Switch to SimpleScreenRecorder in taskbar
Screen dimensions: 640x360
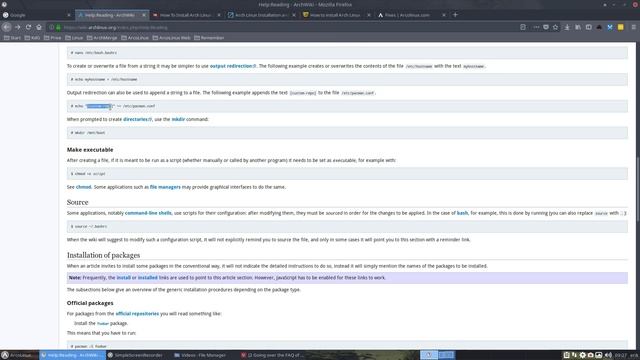click(135, 355)
